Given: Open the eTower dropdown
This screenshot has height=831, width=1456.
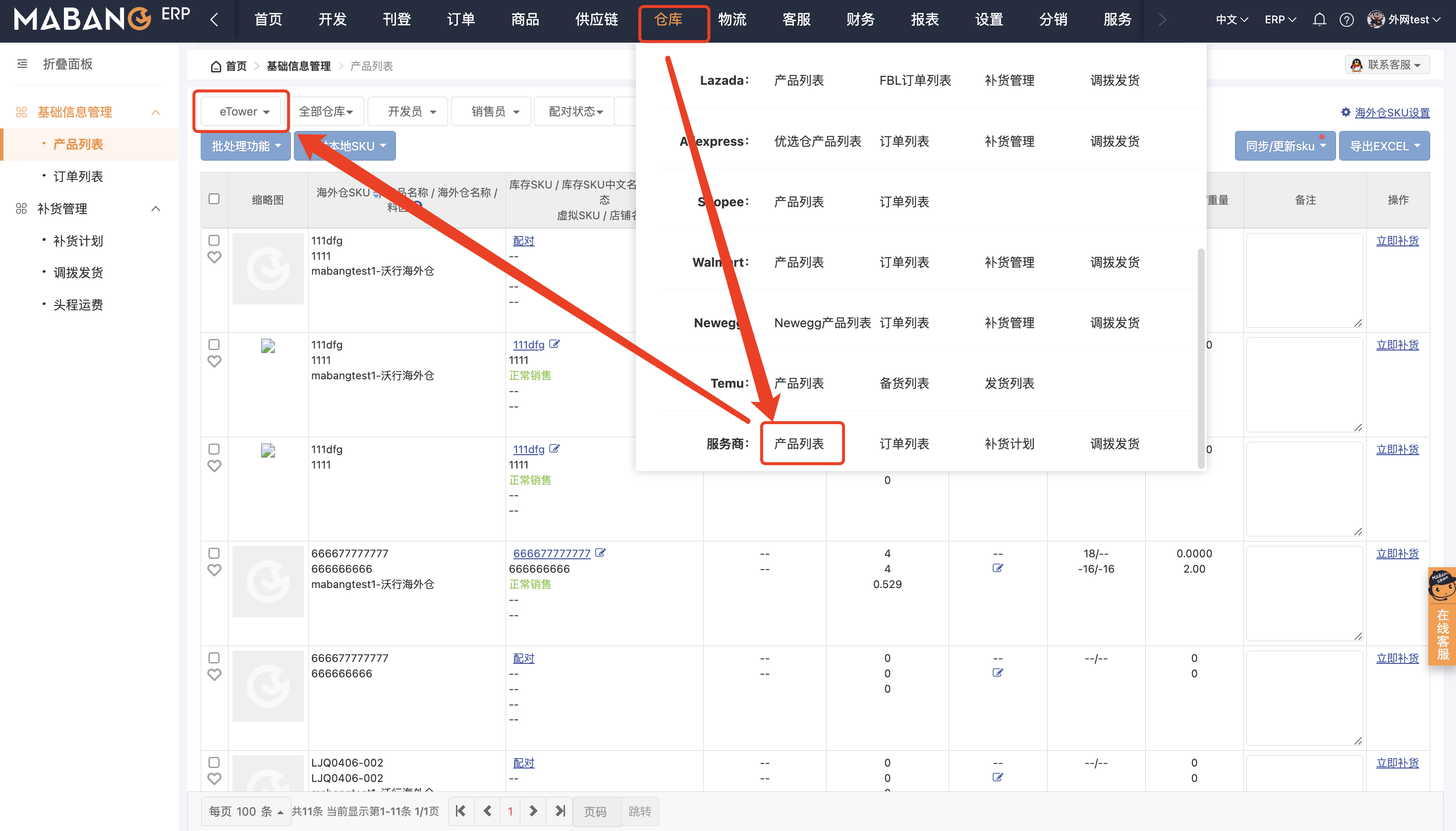Looking at the screenshot, I should click(241, 111).
